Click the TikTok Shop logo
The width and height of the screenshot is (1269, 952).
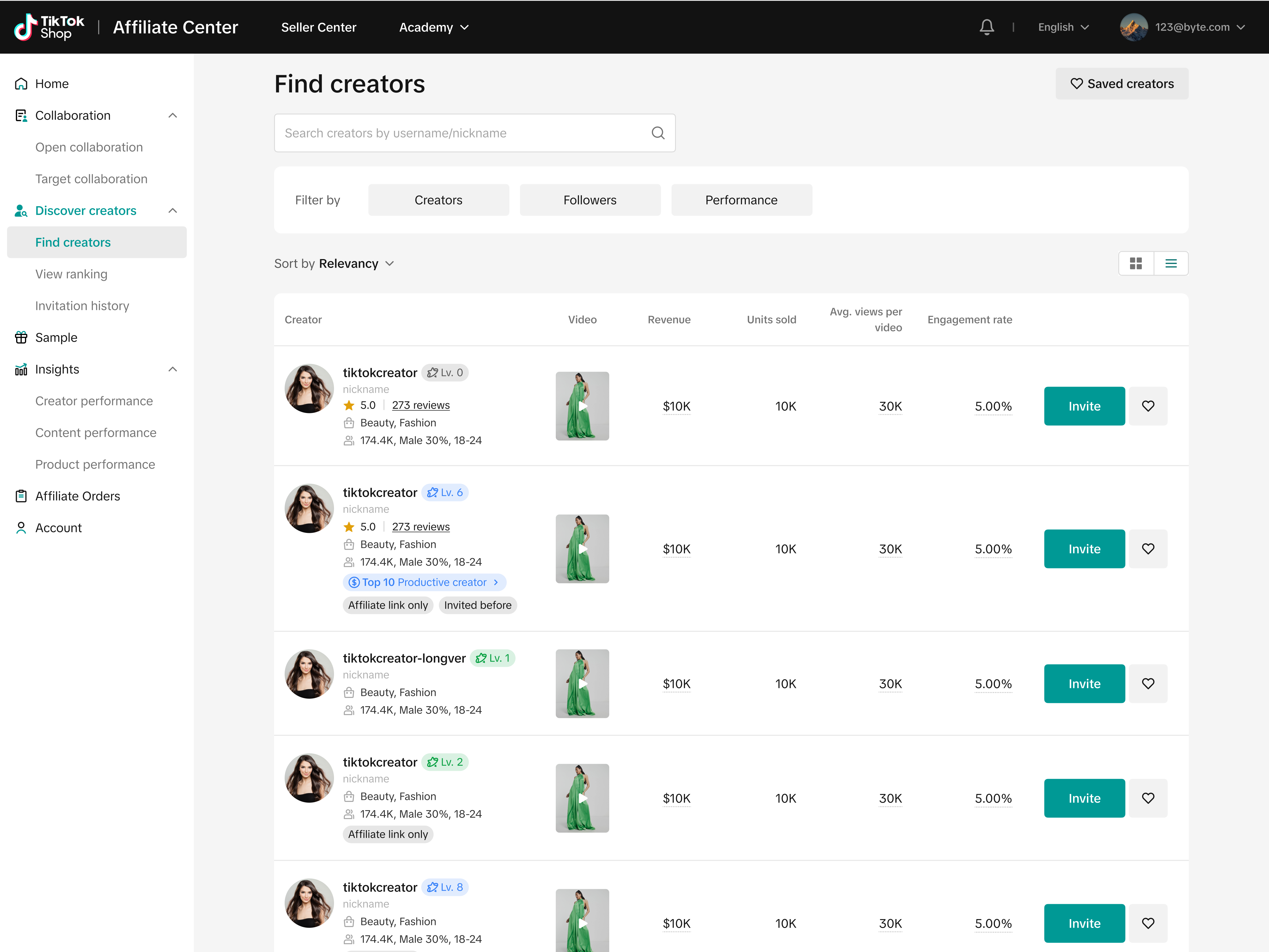pos(49,27)
